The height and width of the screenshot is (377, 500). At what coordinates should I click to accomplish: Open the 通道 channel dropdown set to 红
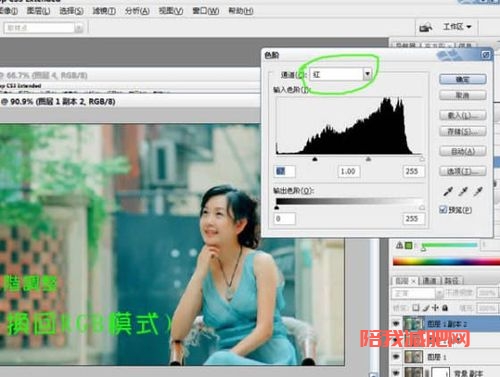point(341,74)
